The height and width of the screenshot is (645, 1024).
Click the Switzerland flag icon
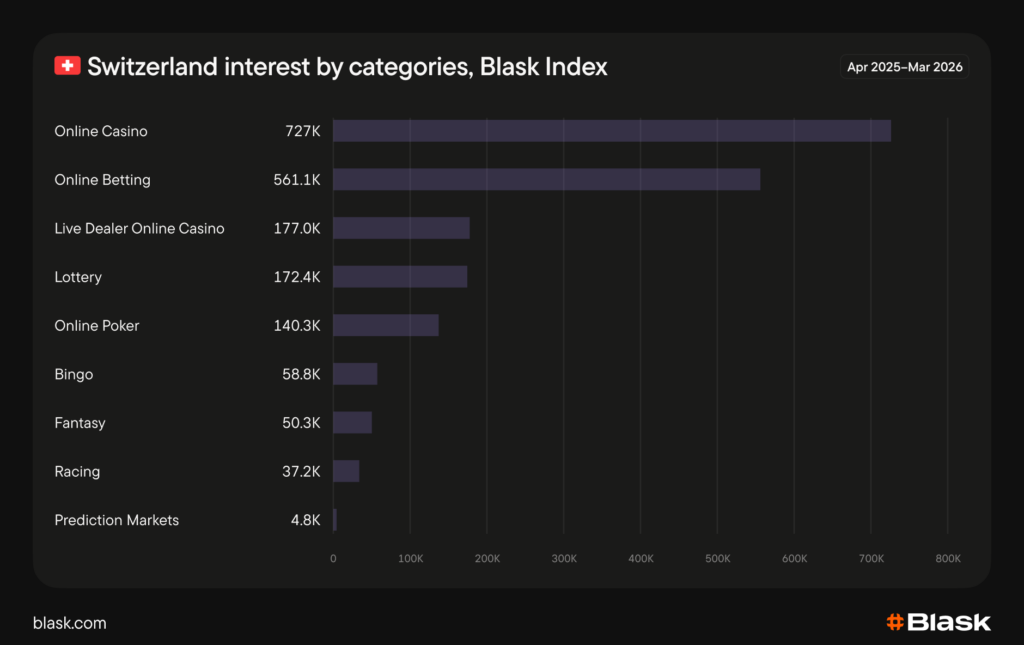67,66
